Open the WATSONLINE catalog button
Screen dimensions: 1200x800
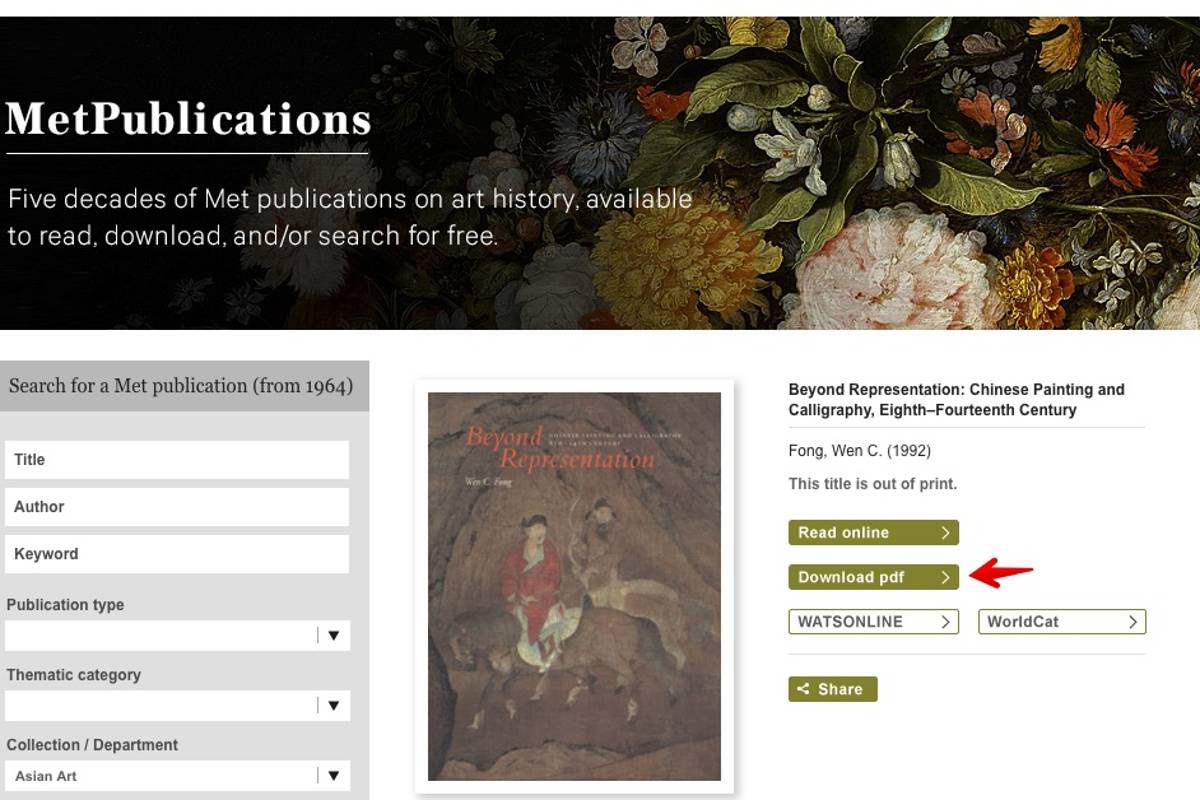(873, 622)
